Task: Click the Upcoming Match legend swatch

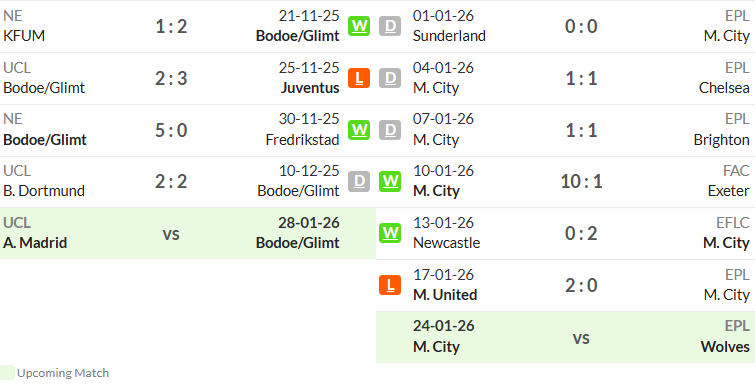Action: point(7,373)
